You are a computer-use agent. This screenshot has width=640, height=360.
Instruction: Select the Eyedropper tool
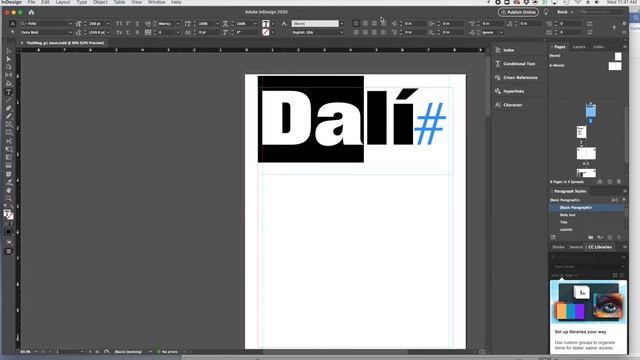pos(9,182)
